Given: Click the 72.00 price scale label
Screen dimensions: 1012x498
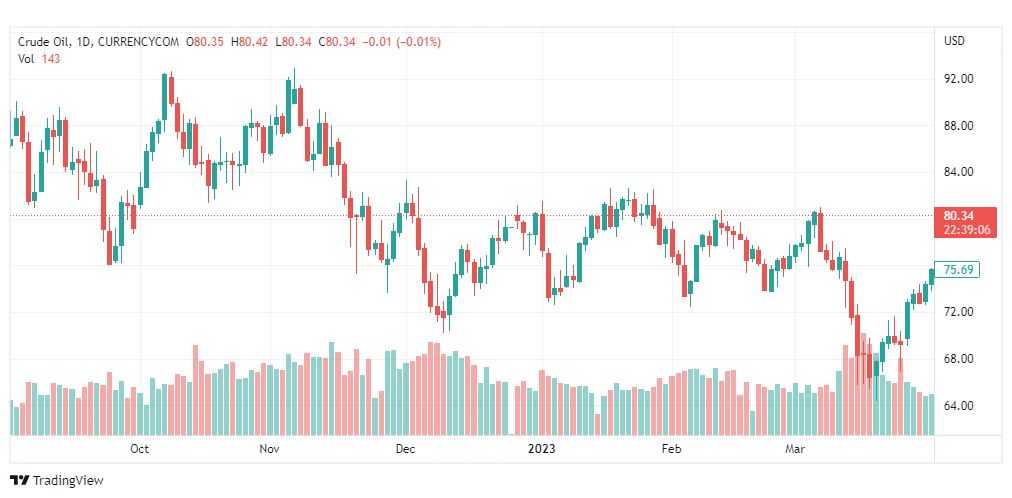Looking at the screenshot, I should tap(959, 312).
